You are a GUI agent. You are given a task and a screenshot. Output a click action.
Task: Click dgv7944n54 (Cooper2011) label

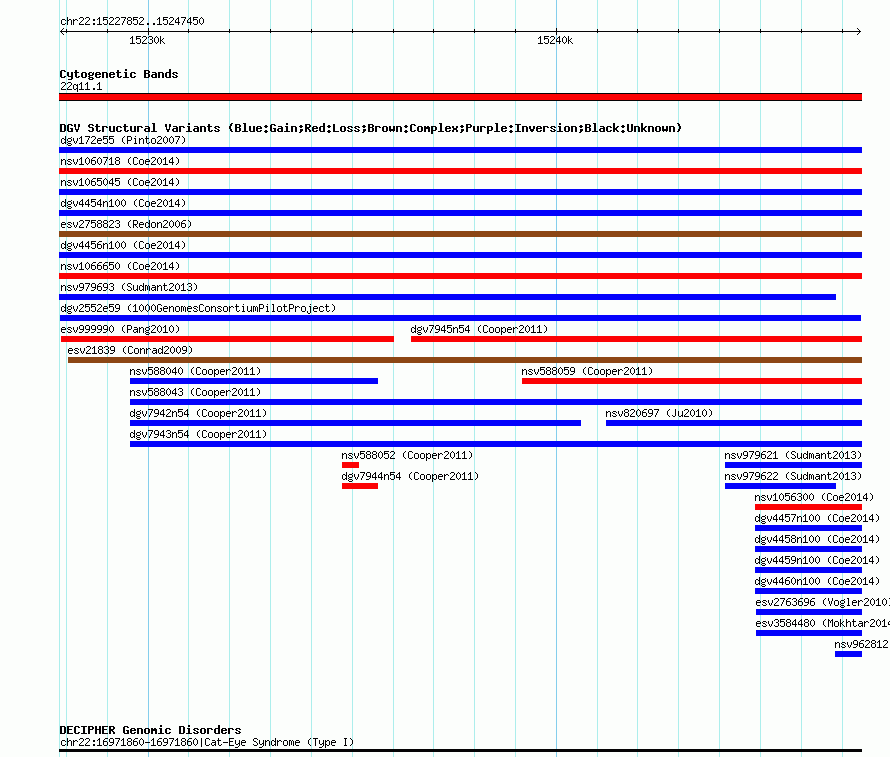point(410,476)
